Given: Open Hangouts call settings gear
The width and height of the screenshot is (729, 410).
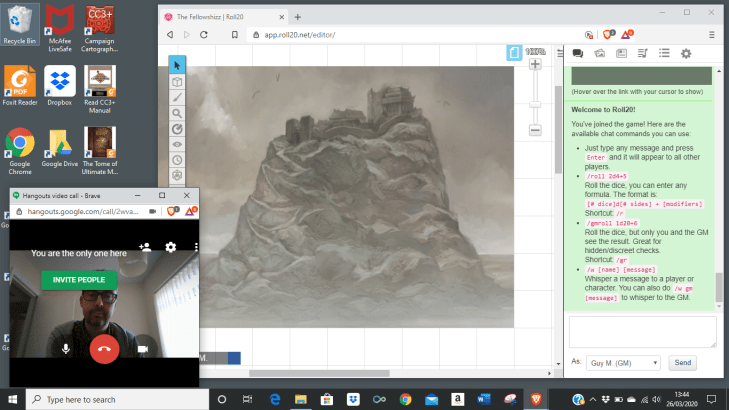Looking at the screenshot, I should coord(171,247).
